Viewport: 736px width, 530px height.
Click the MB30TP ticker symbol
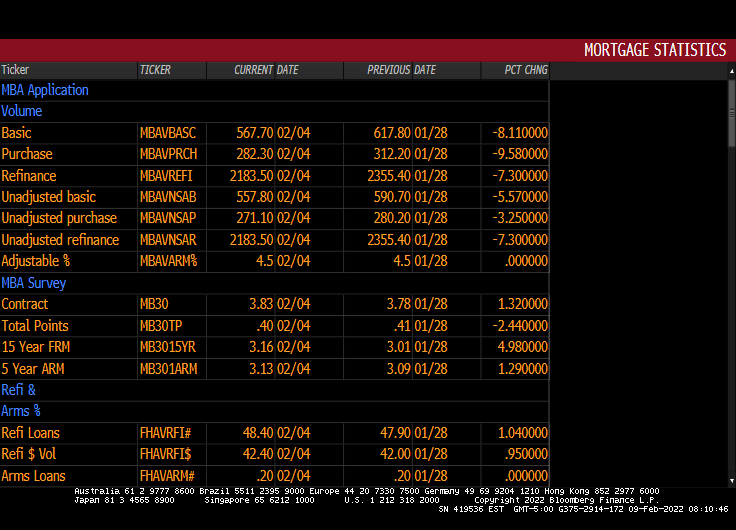(161, 326)
